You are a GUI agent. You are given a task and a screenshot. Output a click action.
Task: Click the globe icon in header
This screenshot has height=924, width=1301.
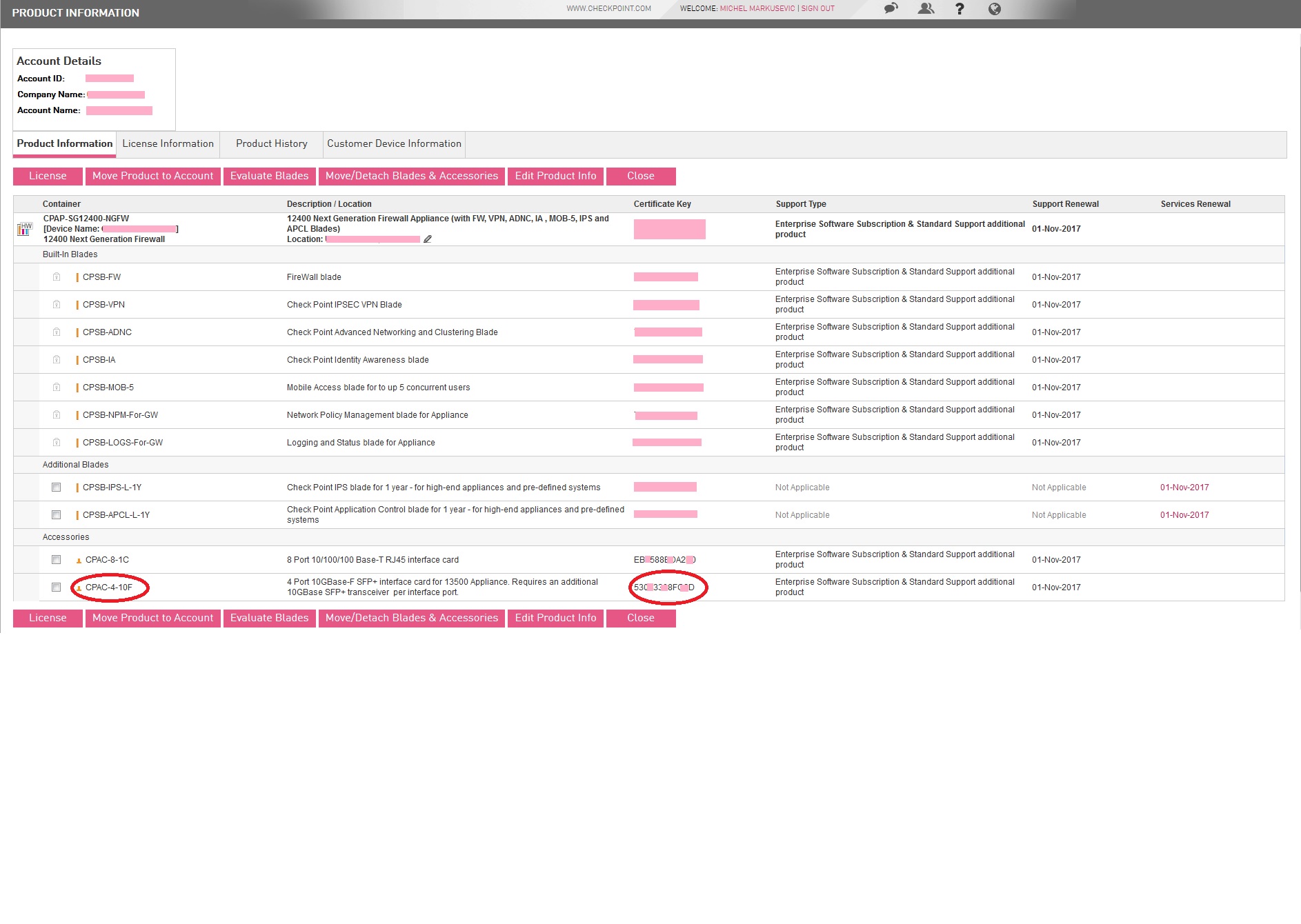click(x=994, y=9)
